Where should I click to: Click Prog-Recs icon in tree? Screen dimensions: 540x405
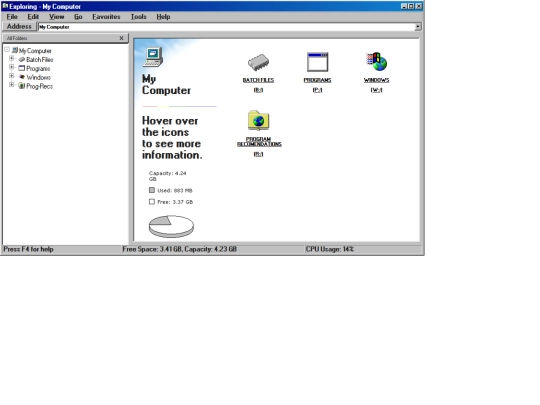tap(22, 86)
